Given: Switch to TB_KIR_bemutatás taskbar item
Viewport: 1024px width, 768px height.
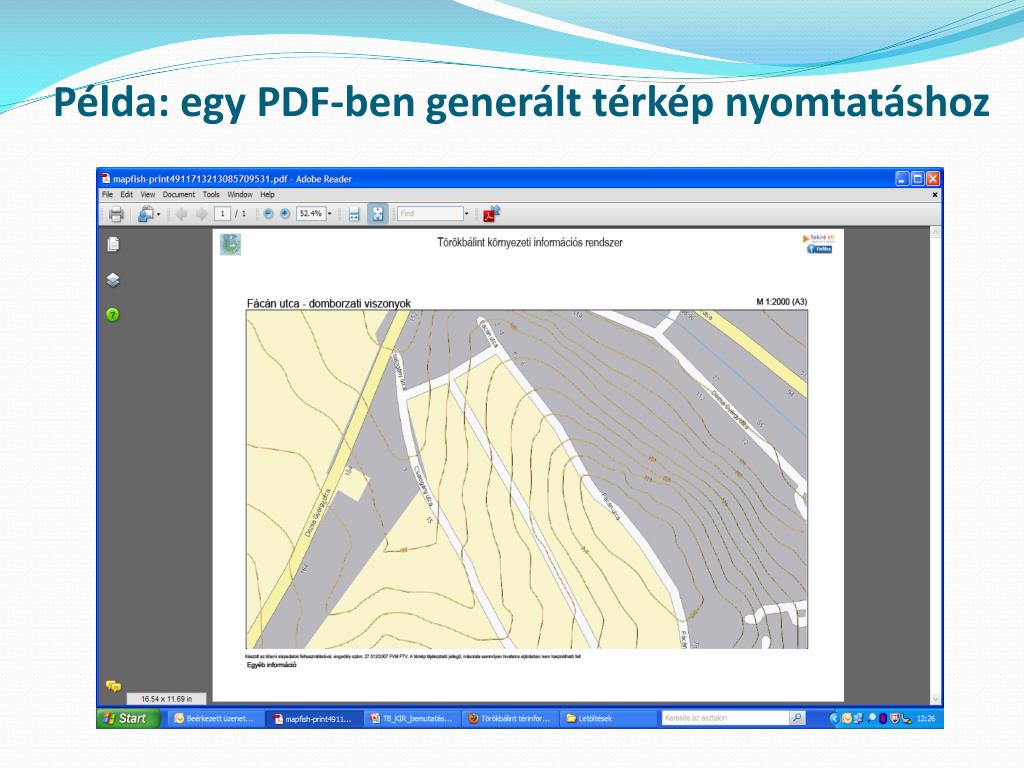Looking at the screenshot, I should [x=412, y=718].
